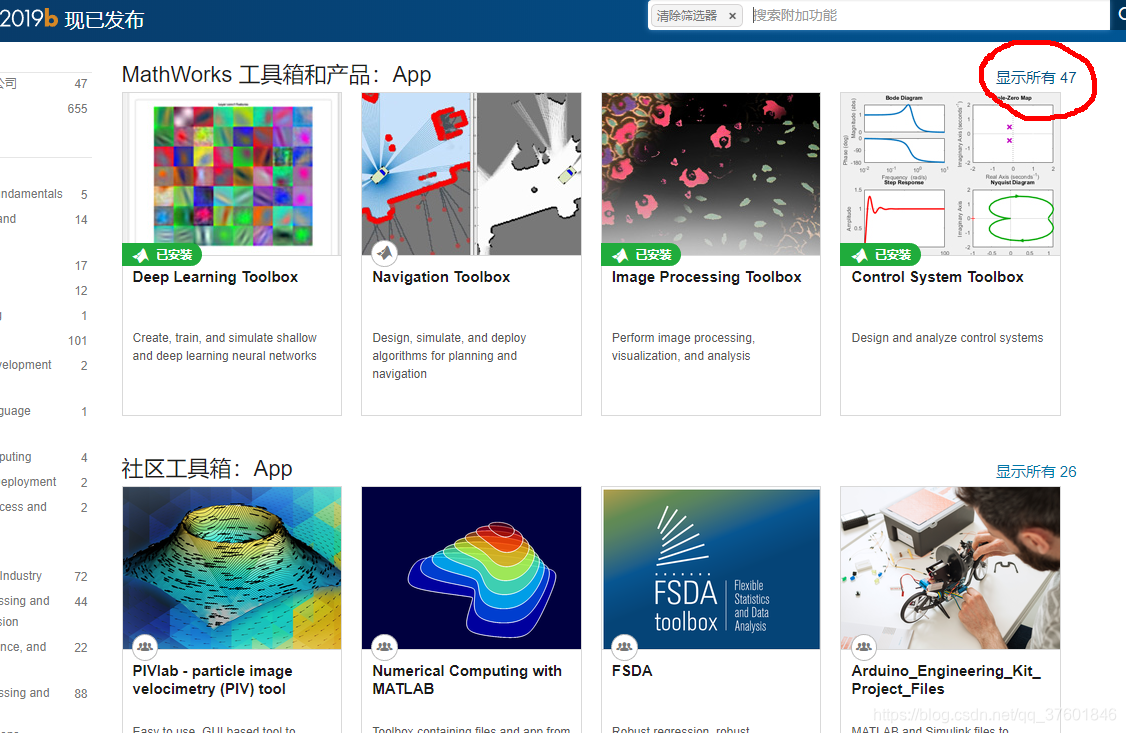Screen dimensions: 1126x733
Task: Open Deep Learning Toolbox thumbnail
Action: click(232, 174)
